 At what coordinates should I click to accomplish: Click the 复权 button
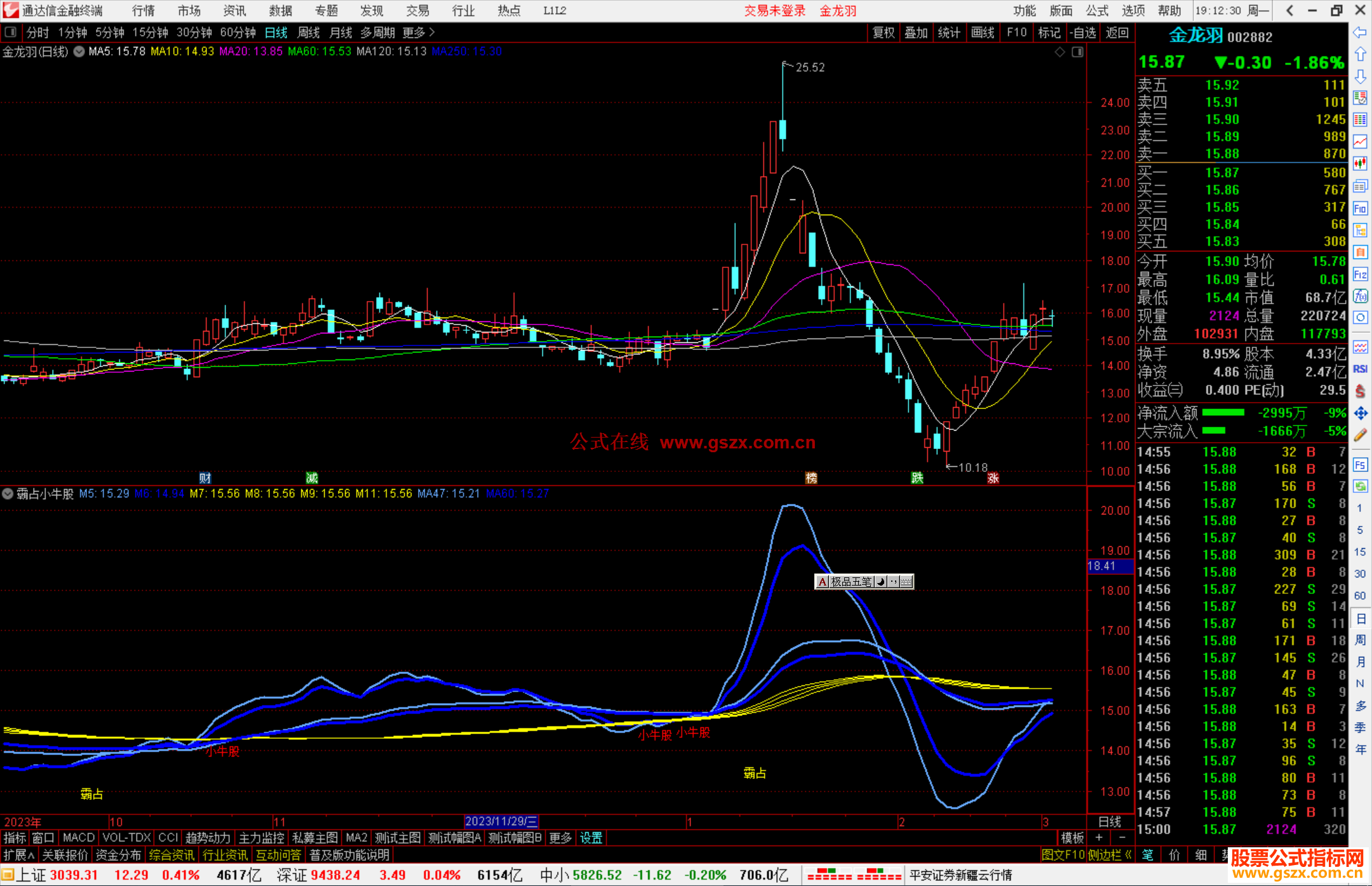[x=883, y=32]
